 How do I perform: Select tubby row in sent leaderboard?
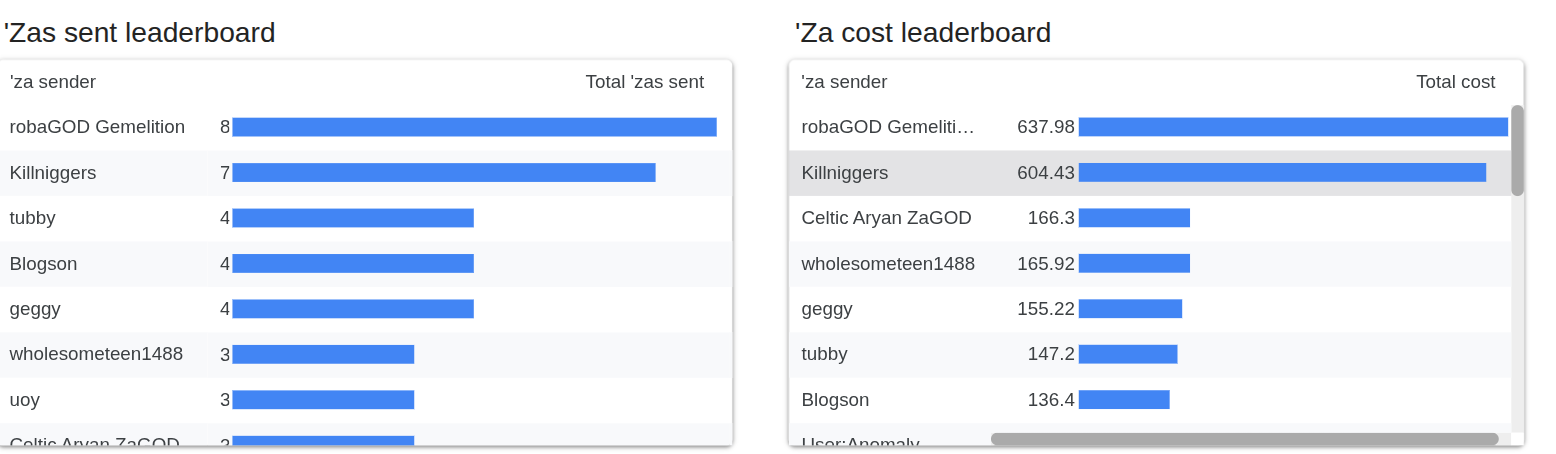coord(32,218)
